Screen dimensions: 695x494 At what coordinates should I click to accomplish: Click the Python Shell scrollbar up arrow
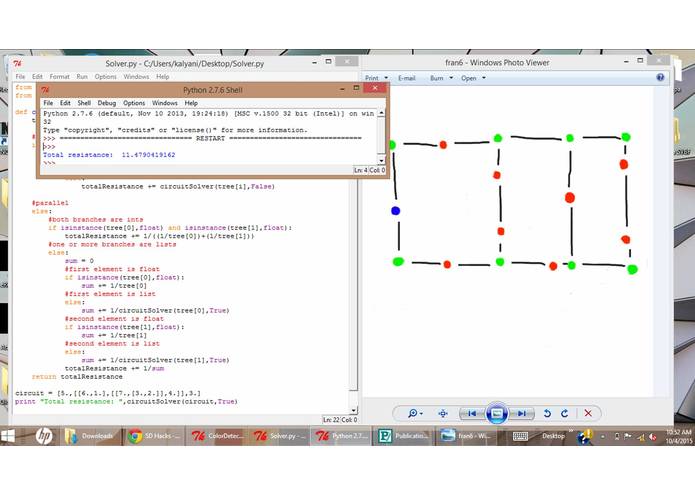coord(381,113)
